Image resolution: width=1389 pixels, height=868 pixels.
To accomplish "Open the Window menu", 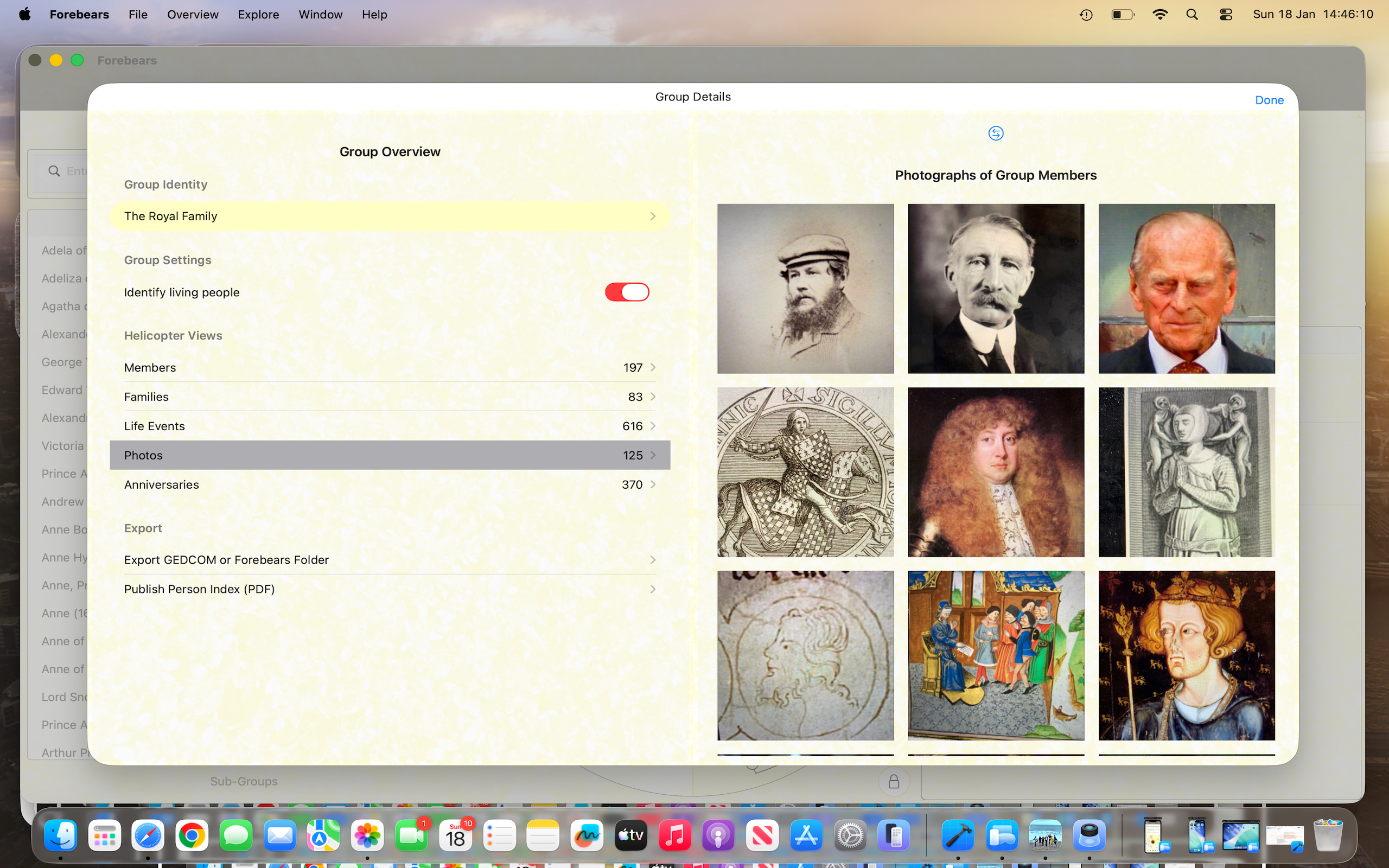I will click(320, 14).
